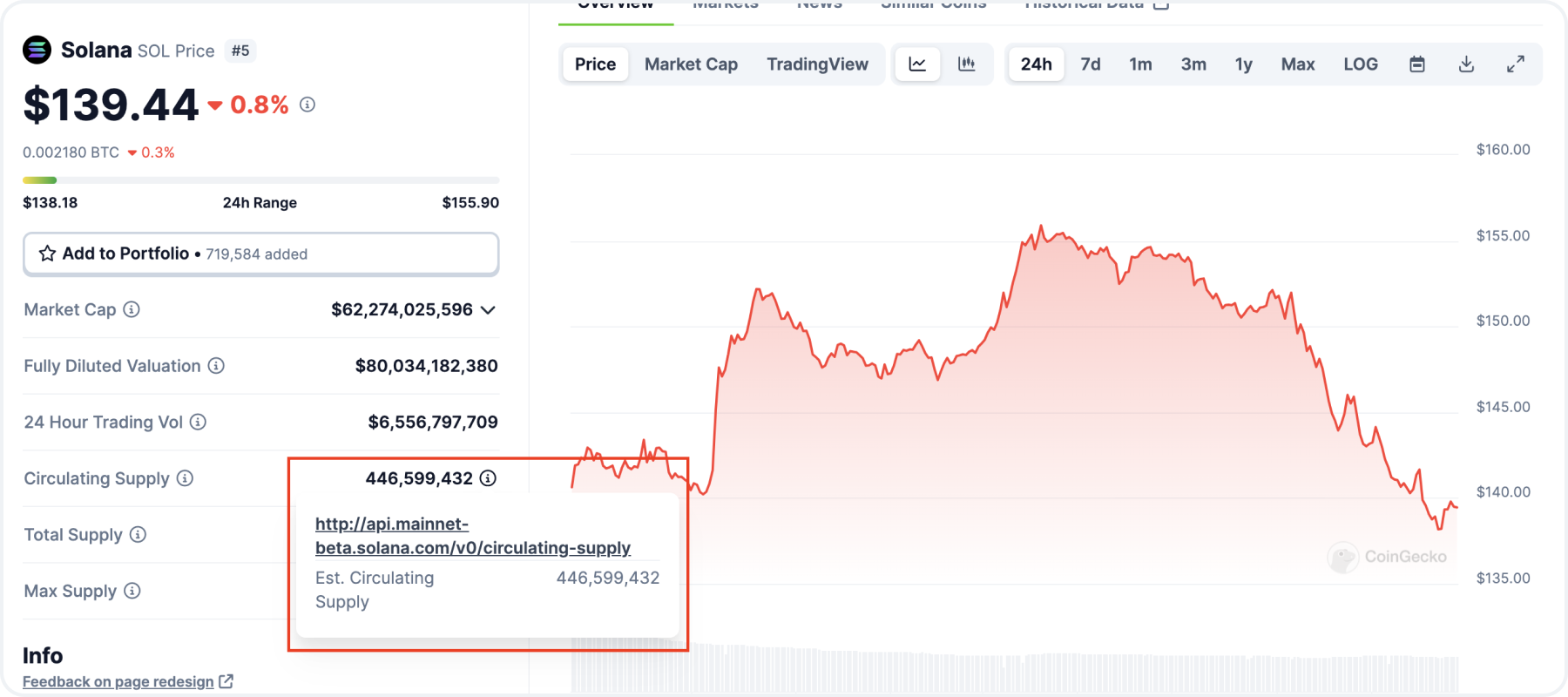Open the calendar date picker icon

point(1417,64)
